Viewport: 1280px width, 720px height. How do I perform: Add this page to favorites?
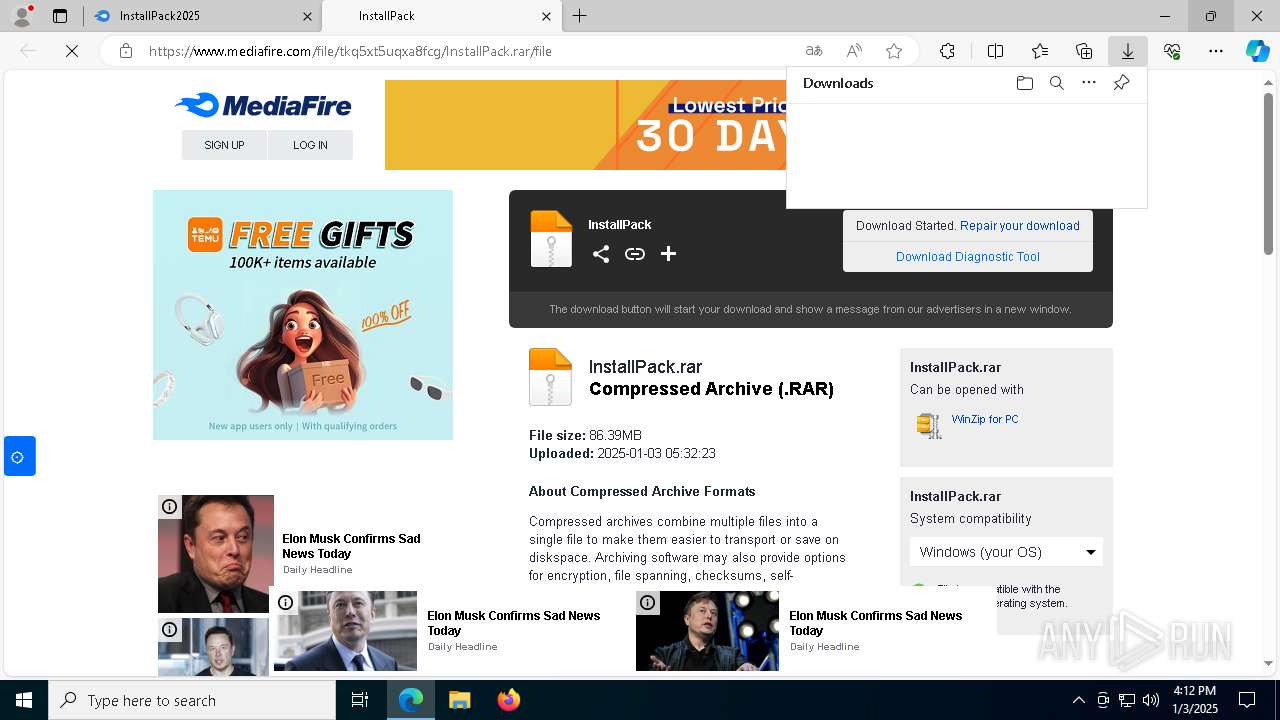[x=894, y=51]
